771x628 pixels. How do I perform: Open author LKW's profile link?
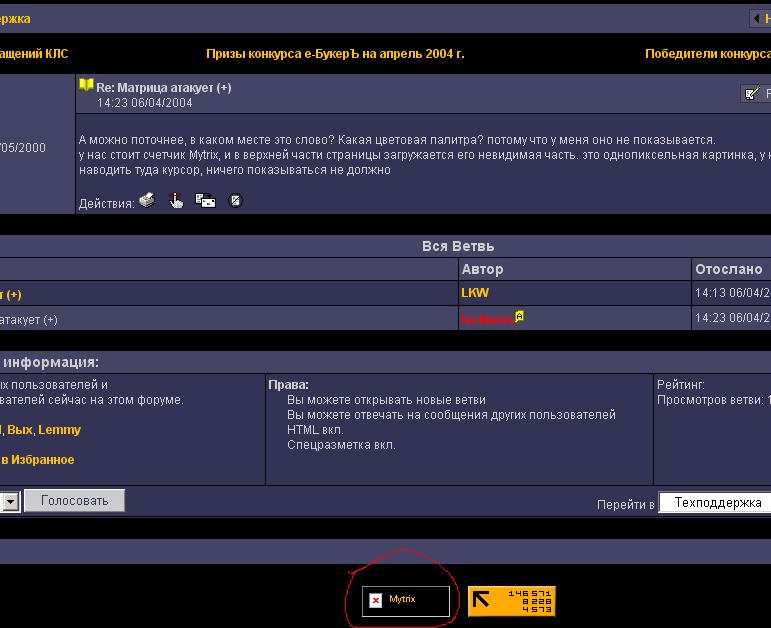(475, 293)
